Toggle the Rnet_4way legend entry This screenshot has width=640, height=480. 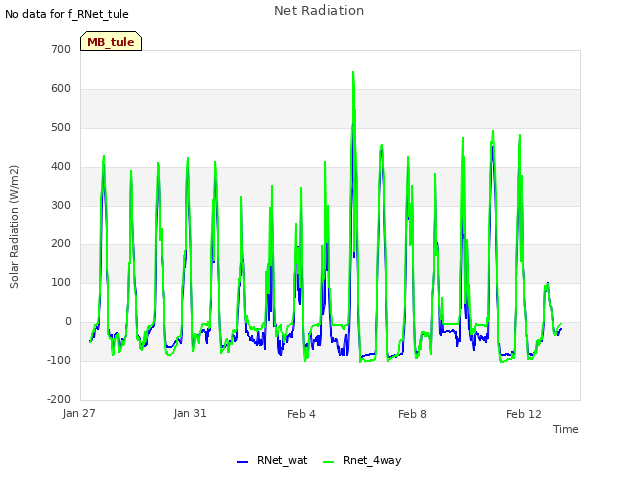point(362,460)
